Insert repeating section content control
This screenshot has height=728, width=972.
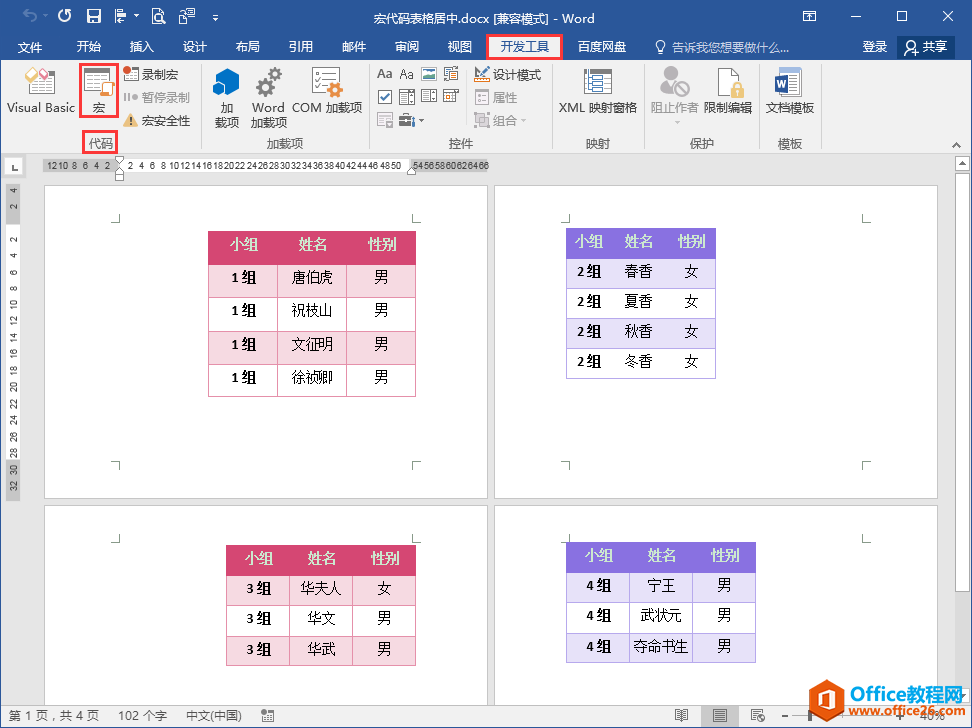pyautogui.click(x=384, y=120)
